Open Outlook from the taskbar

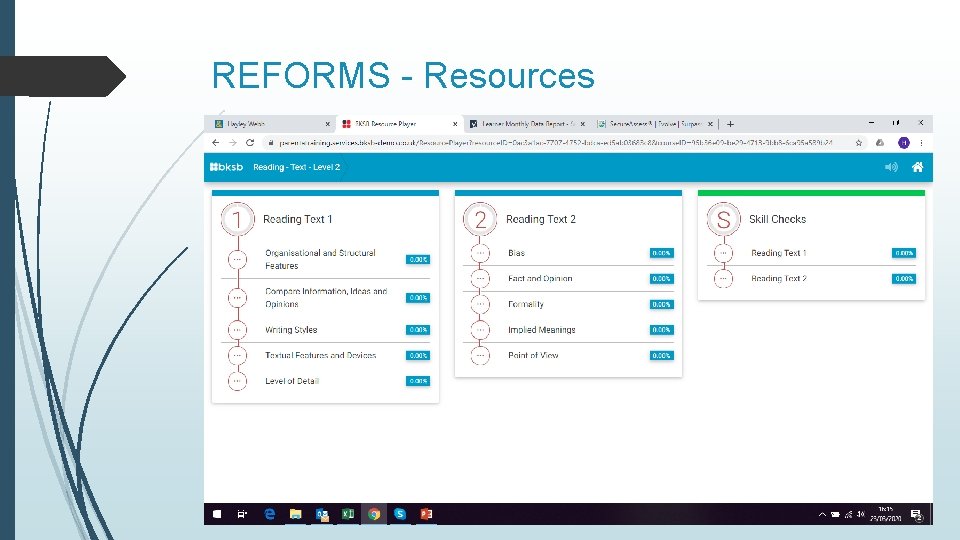pyautogui.click(x=322, y=514)
